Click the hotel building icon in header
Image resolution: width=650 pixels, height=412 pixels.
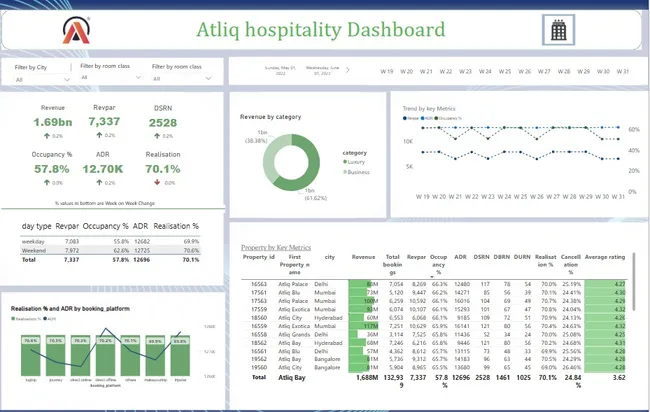558,30
